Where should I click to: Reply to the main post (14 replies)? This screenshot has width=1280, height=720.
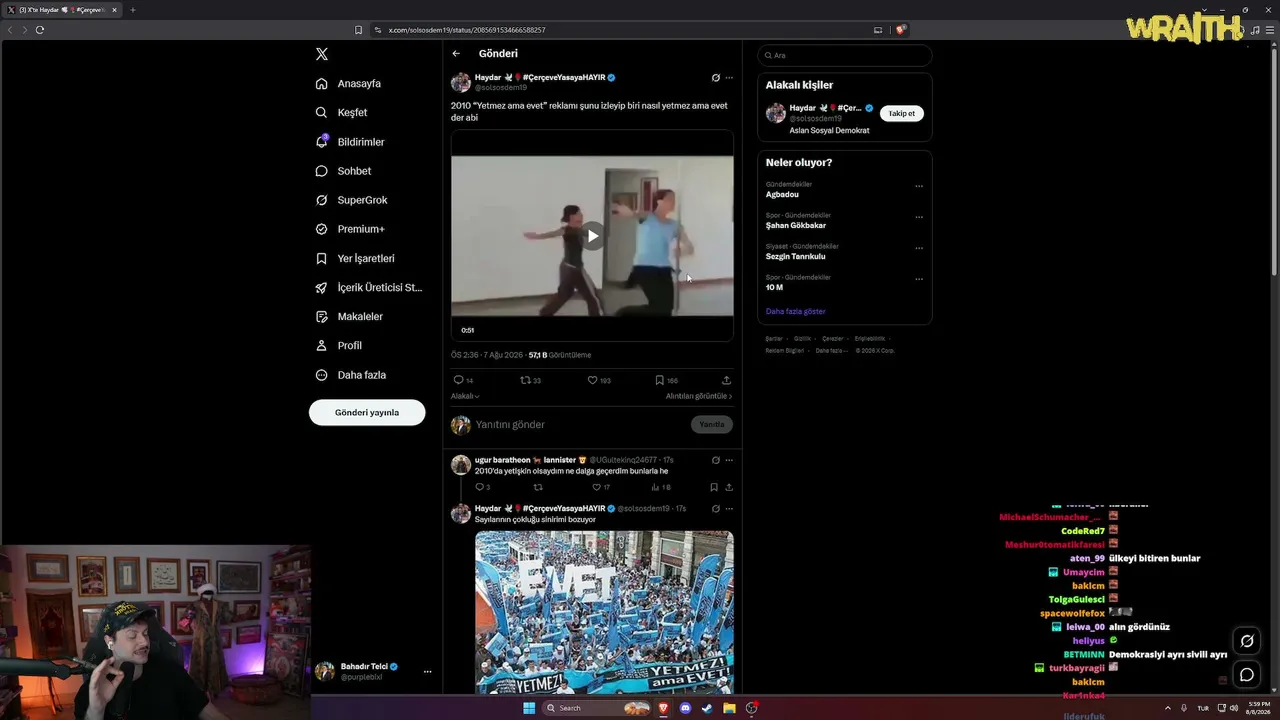pos(463,380)
